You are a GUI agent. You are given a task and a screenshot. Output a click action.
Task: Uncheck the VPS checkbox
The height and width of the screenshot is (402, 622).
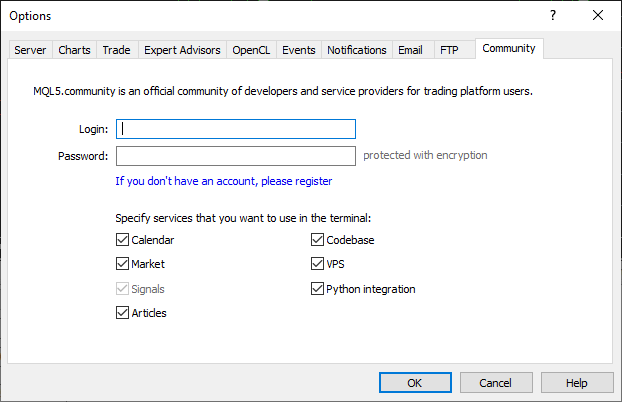point(317,265)
